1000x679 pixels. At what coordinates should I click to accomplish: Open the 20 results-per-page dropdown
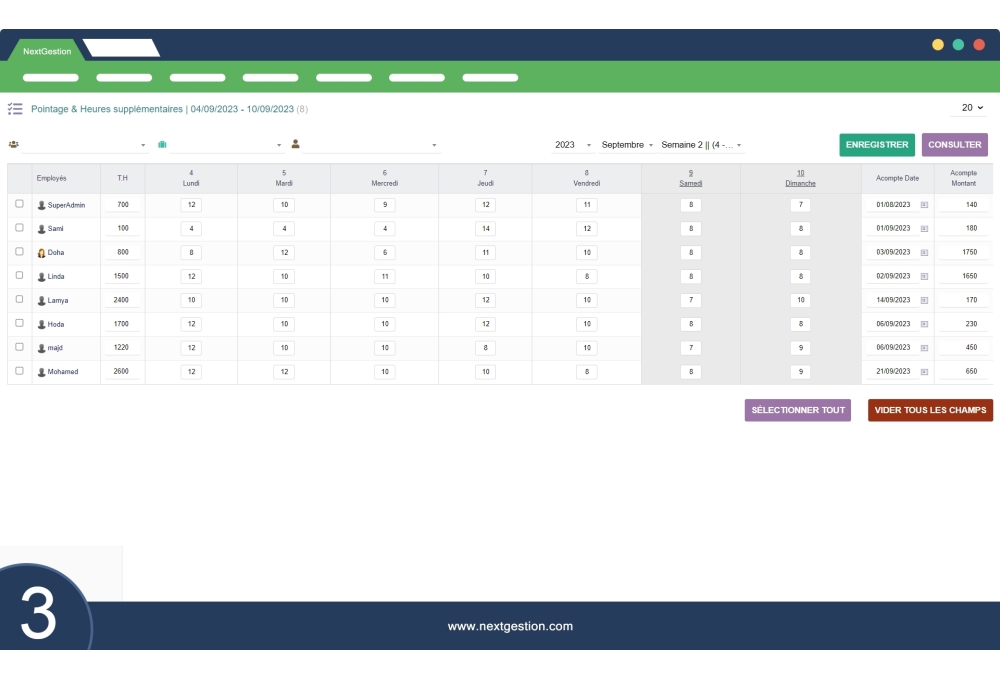click(x=969, y=107)
